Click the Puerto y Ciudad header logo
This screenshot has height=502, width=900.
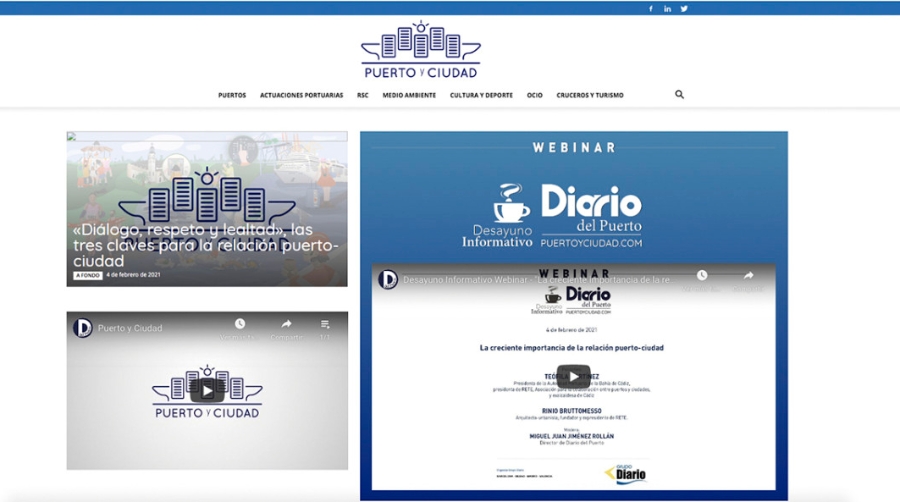[x=421, y=50]
